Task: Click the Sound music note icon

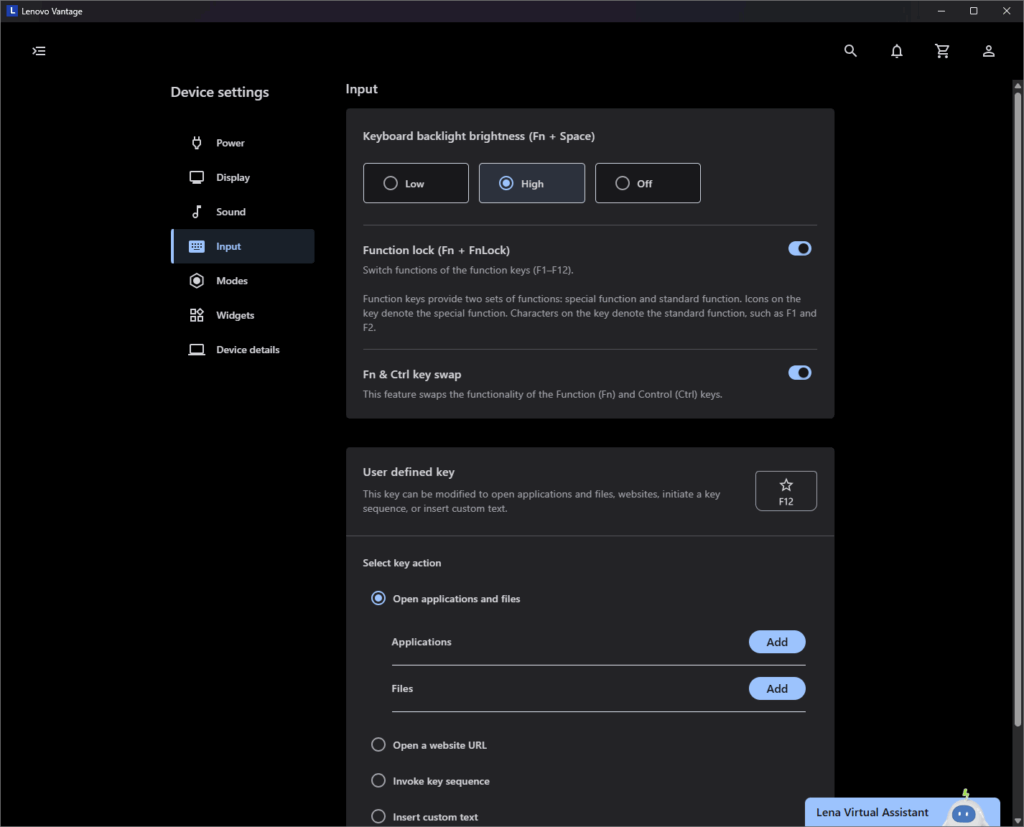Action: (197, 212)
